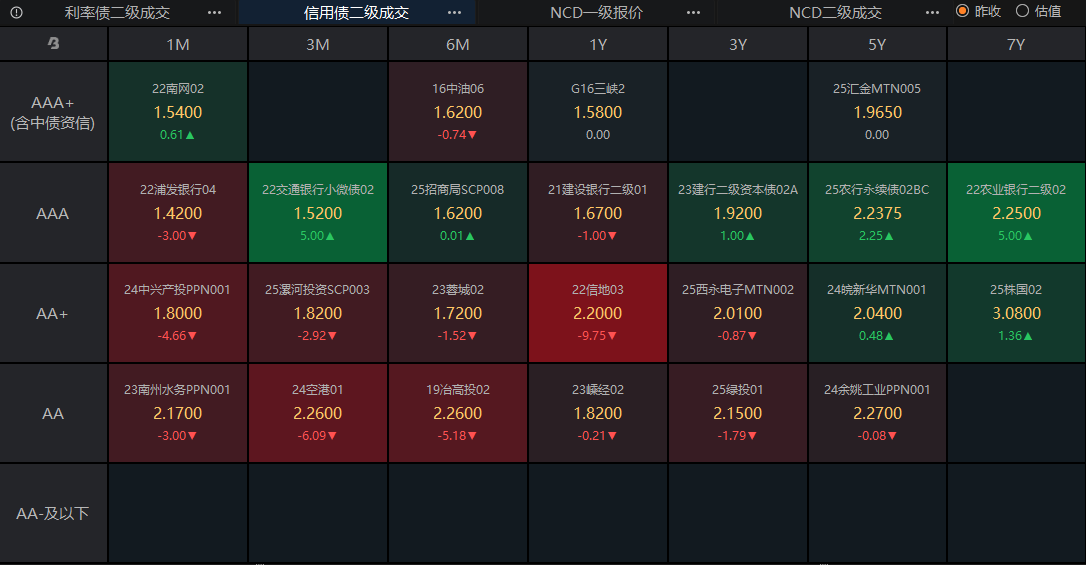Click the 3Y column header

coord(738,44)
